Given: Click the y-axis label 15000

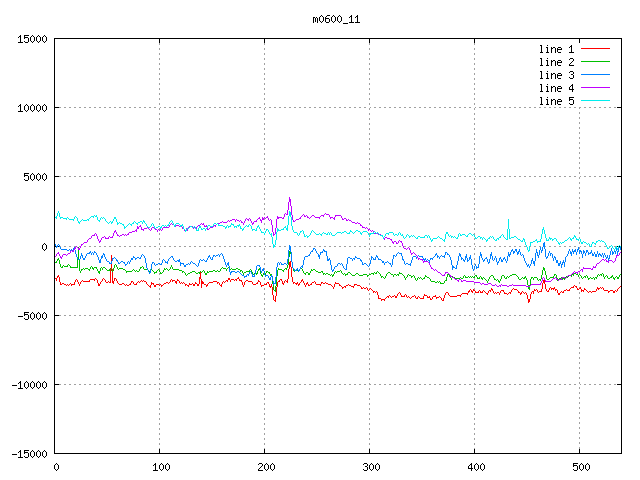Looking at the screenshot, I should (x=32, y=39).
